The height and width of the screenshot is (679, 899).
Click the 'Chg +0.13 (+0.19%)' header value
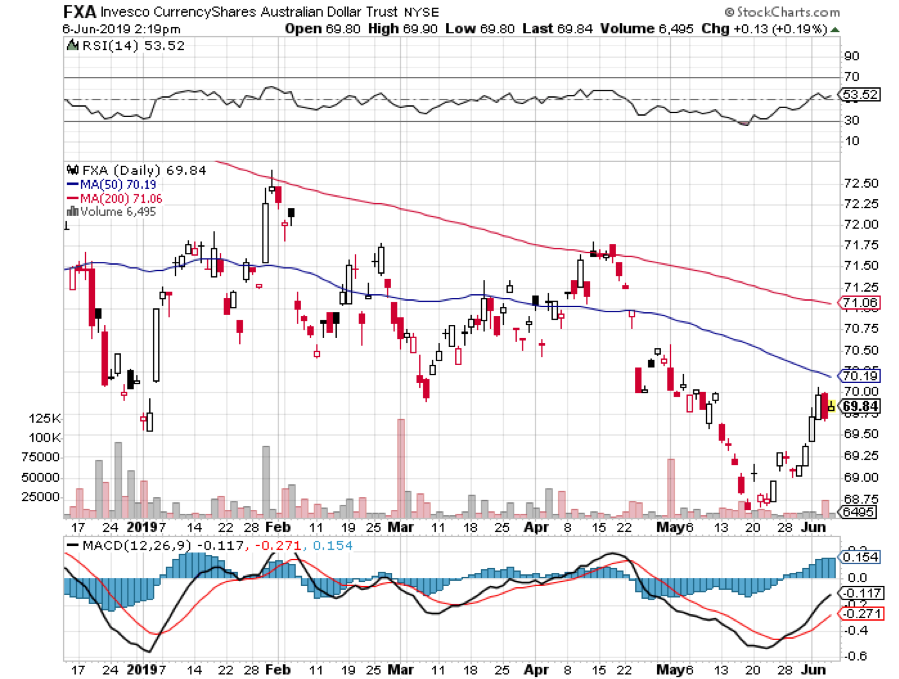pyautogui.click(x=764, y=29)
